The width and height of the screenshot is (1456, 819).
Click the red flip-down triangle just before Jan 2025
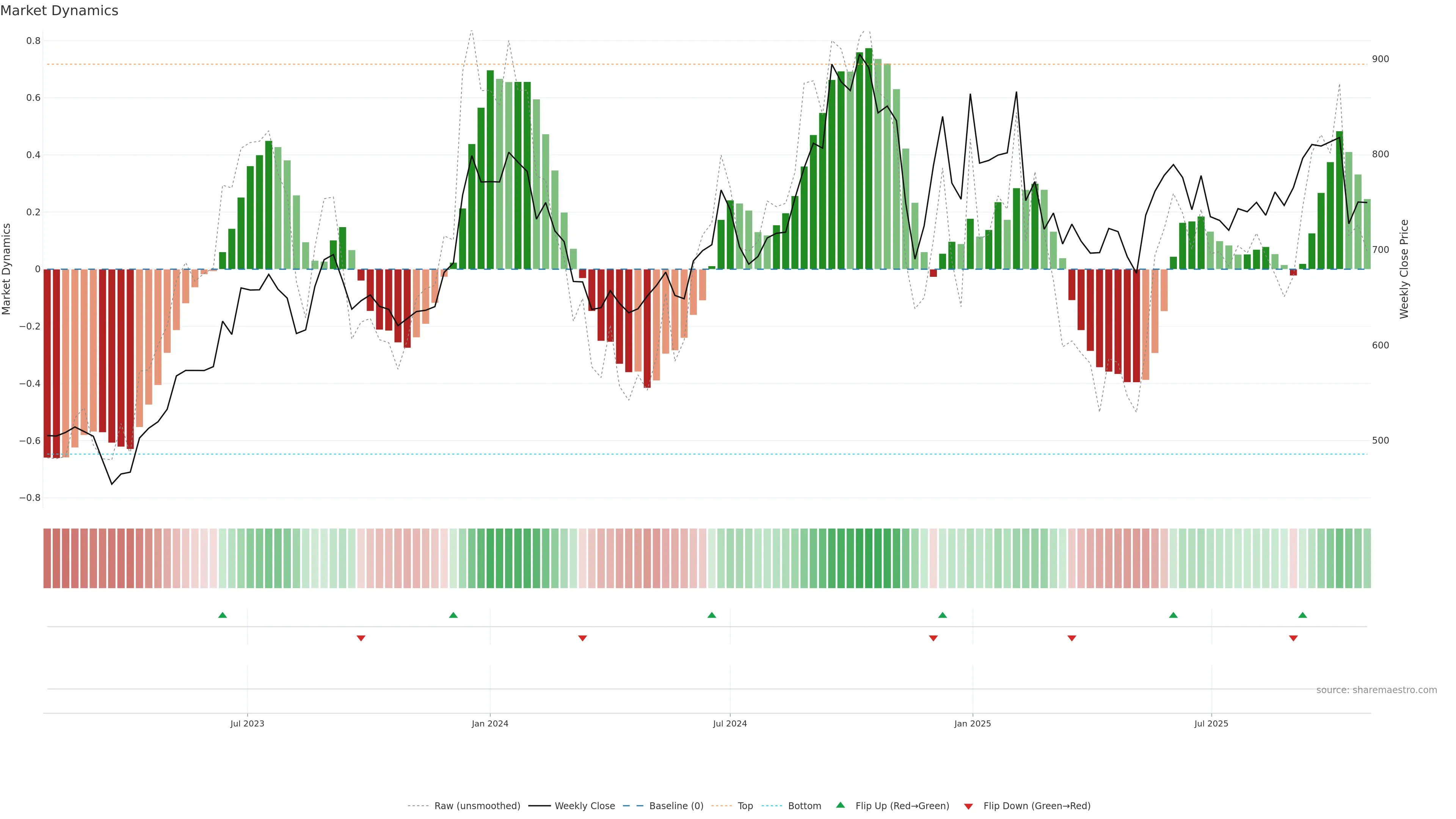point(933,638)
